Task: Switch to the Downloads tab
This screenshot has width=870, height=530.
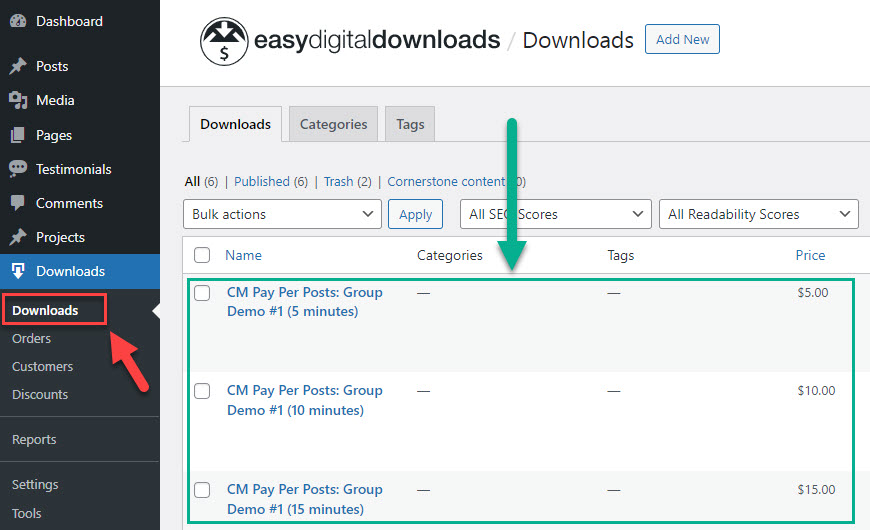Action: (x=235, y=124)
